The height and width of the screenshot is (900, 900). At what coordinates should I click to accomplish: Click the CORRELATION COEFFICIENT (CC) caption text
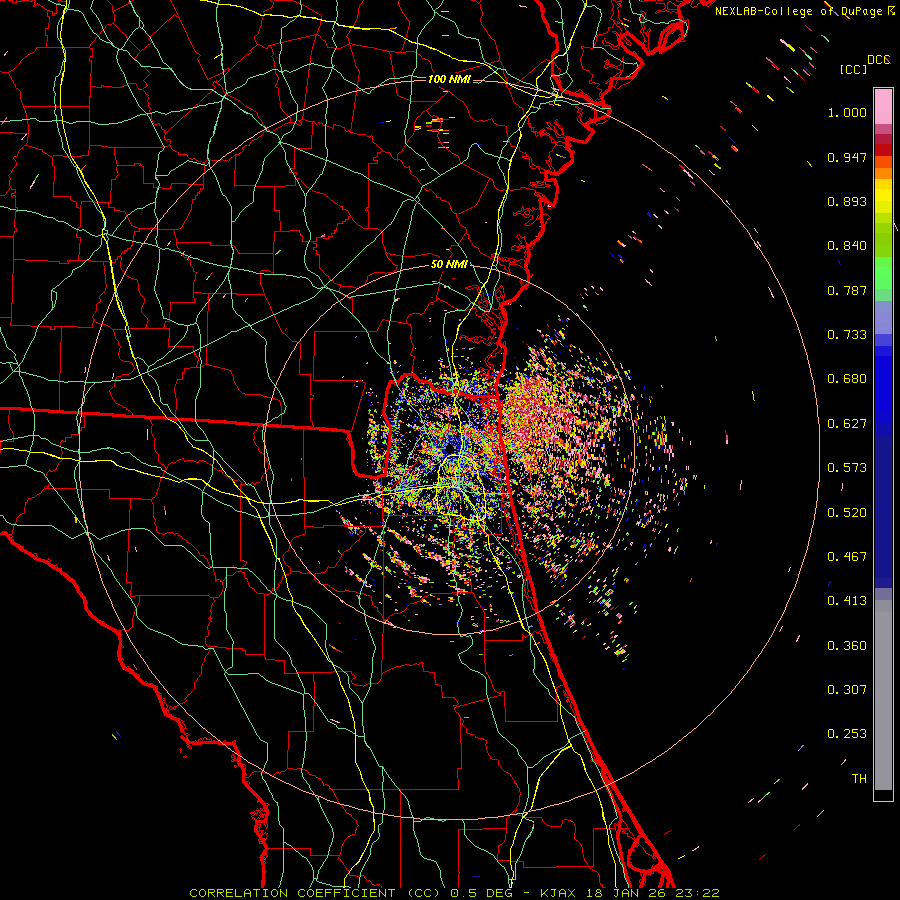point(315,893)
